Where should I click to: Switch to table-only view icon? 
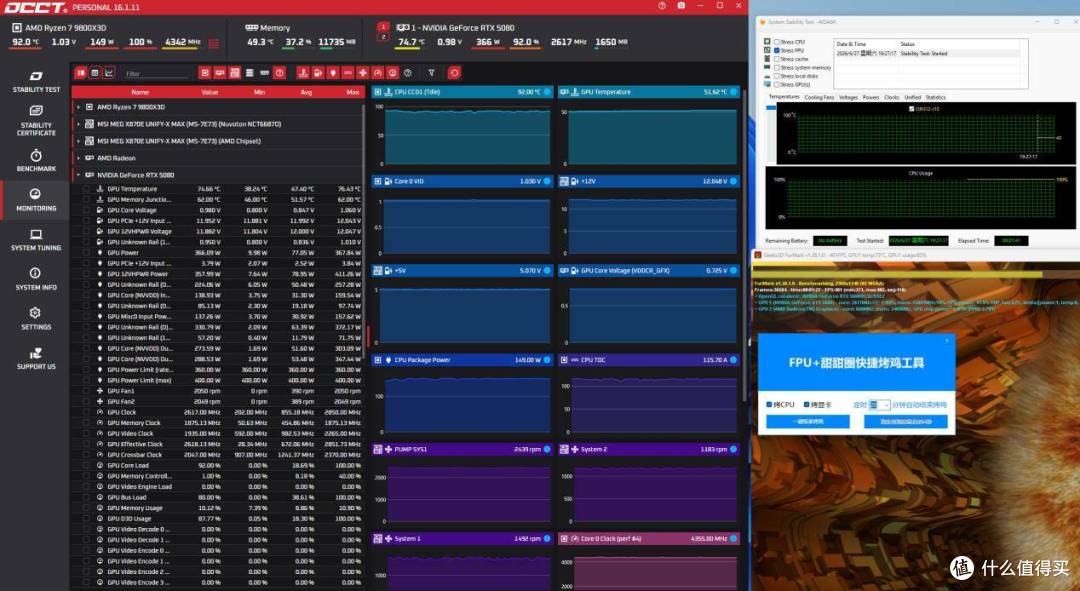coord(95,73)
